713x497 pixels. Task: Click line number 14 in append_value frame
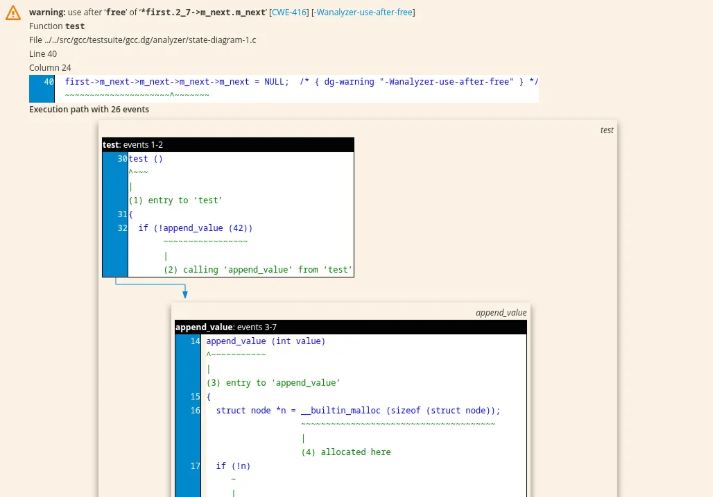pos(195,341)
